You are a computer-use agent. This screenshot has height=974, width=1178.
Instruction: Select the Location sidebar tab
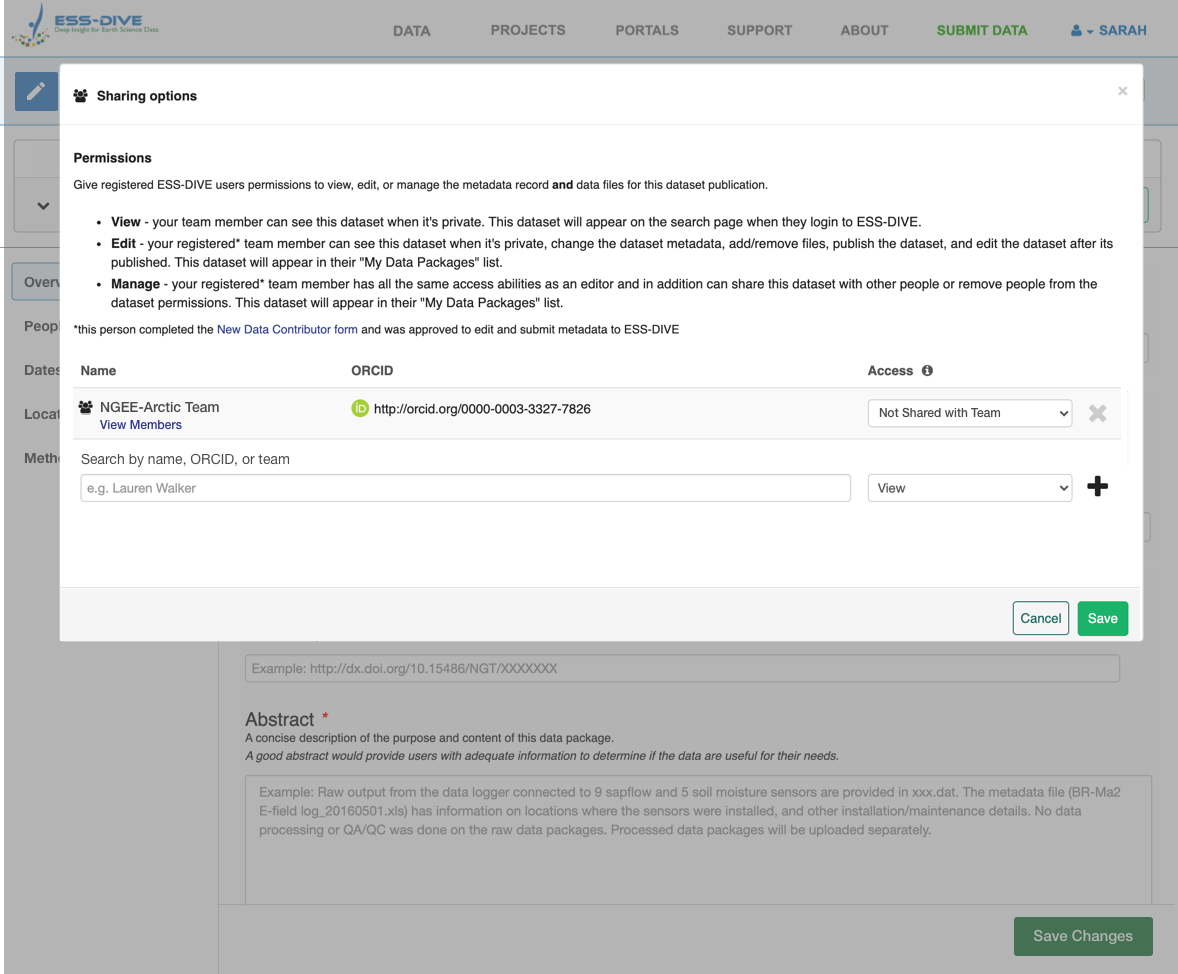(41, 414)
